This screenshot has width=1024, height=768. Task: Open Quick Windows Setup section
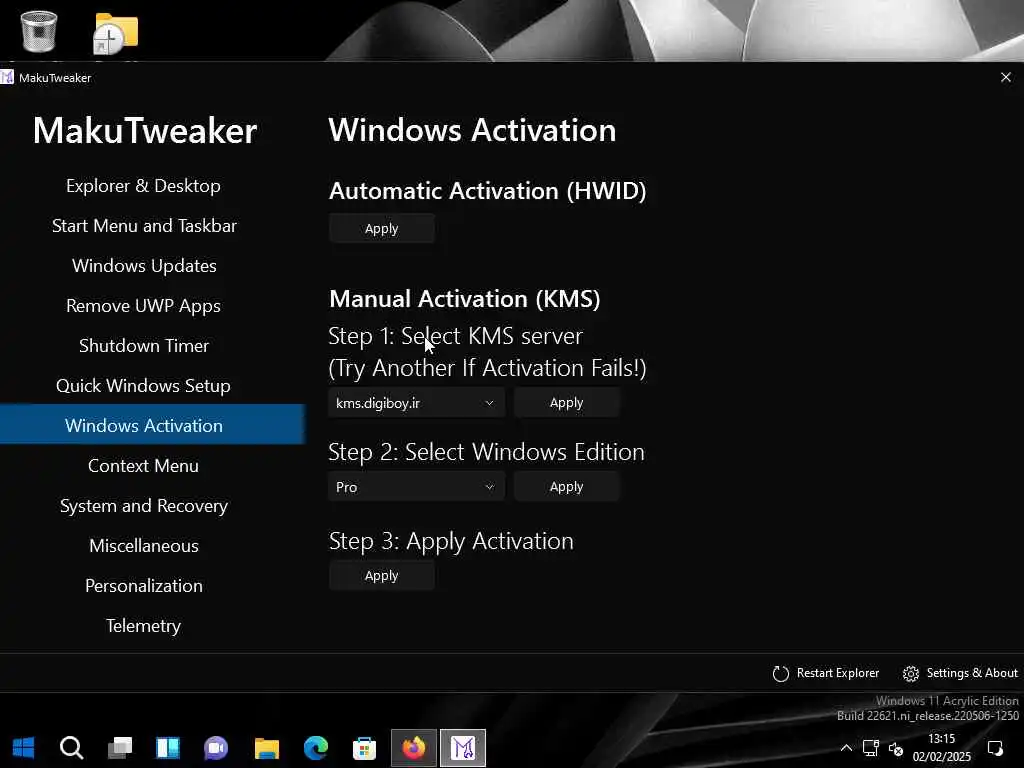(144, 386)
